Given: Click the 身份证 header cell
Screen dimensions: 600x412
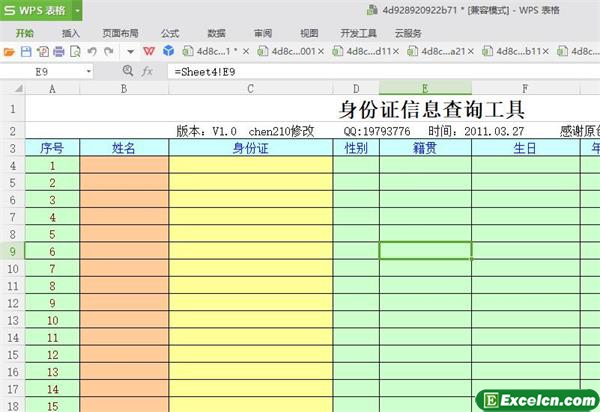Looking at the screenshot, I should (x=250, y=148).
